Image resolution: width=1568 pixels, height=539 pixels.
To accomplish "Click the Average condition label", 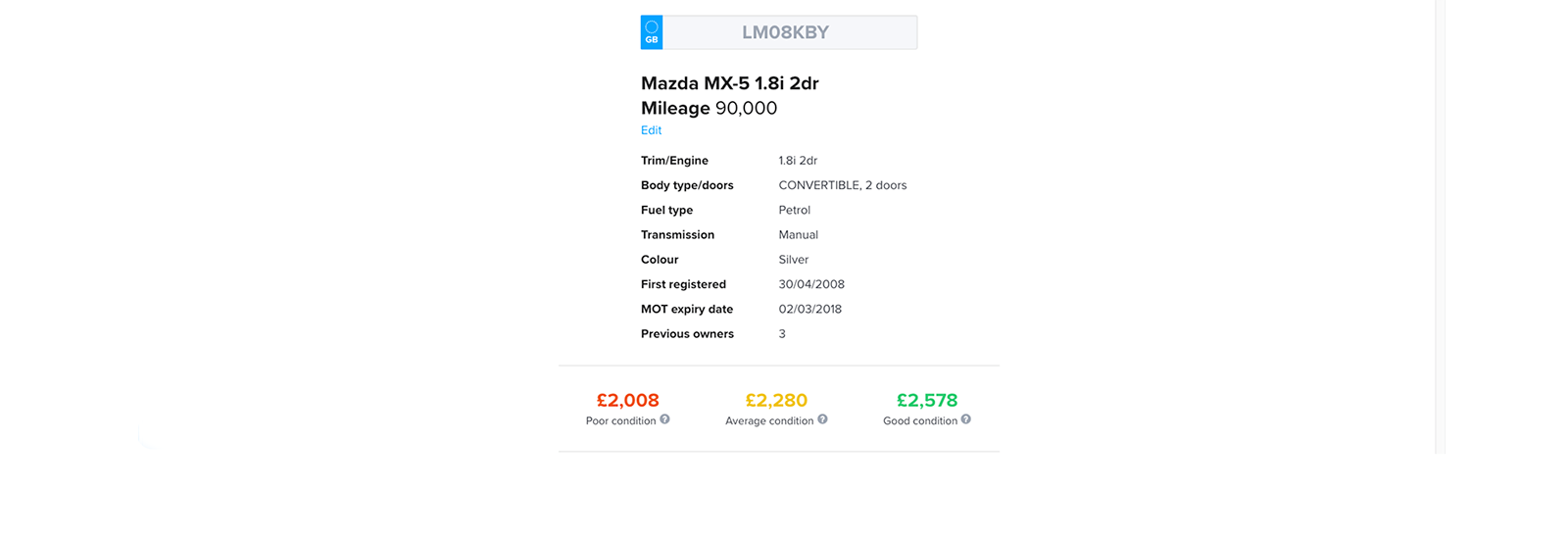I will coord(769,421).
